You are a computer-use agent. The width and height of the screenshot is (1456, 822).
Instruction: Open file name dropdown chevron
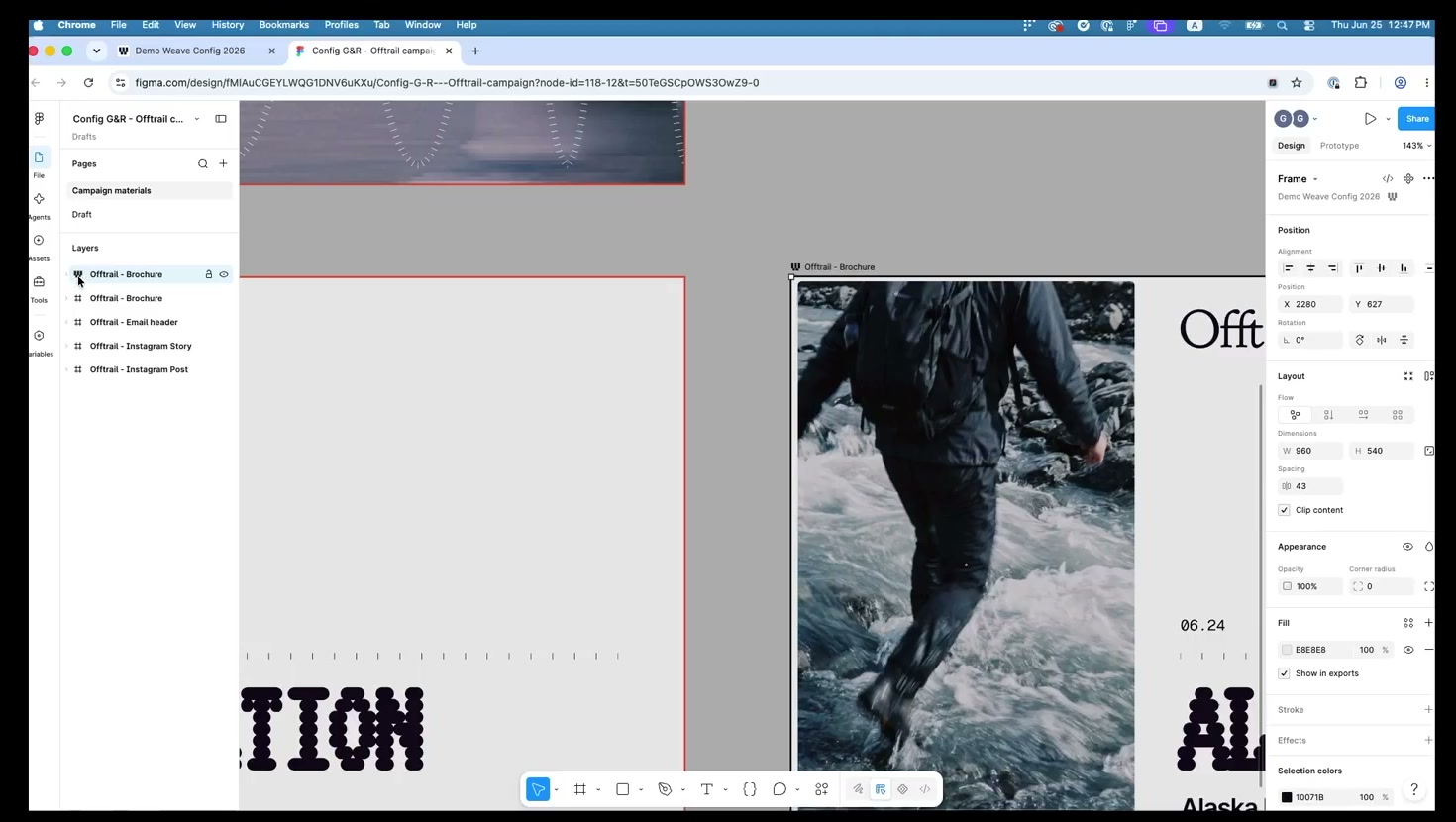pos(197,119)
